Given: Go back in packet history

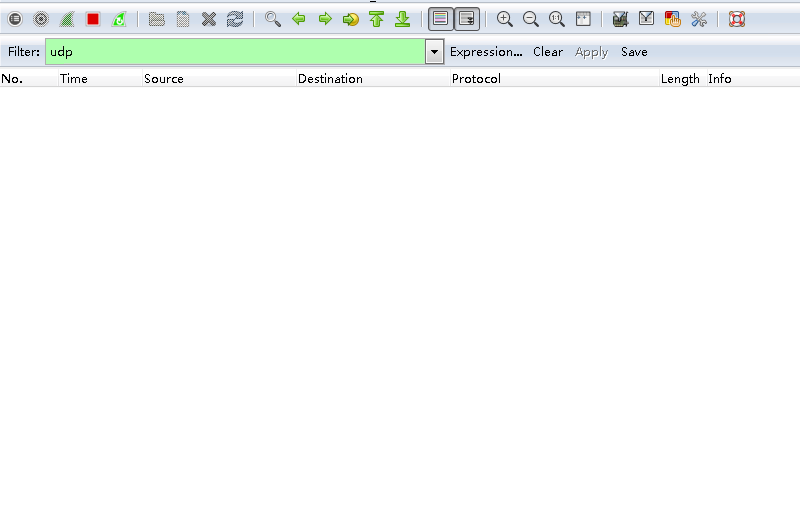Looking at the screenshot, I should [299, 19].
